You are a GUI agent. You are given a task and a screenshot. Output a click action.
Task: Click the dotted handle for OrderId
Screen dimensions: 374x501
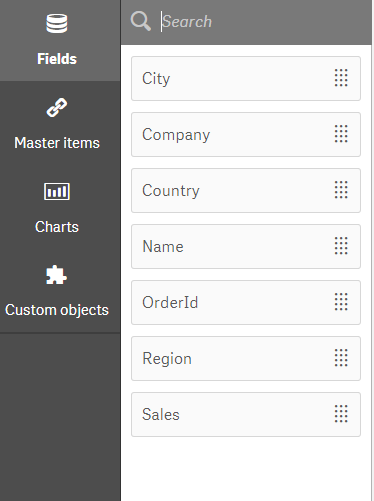pos(341,302)
